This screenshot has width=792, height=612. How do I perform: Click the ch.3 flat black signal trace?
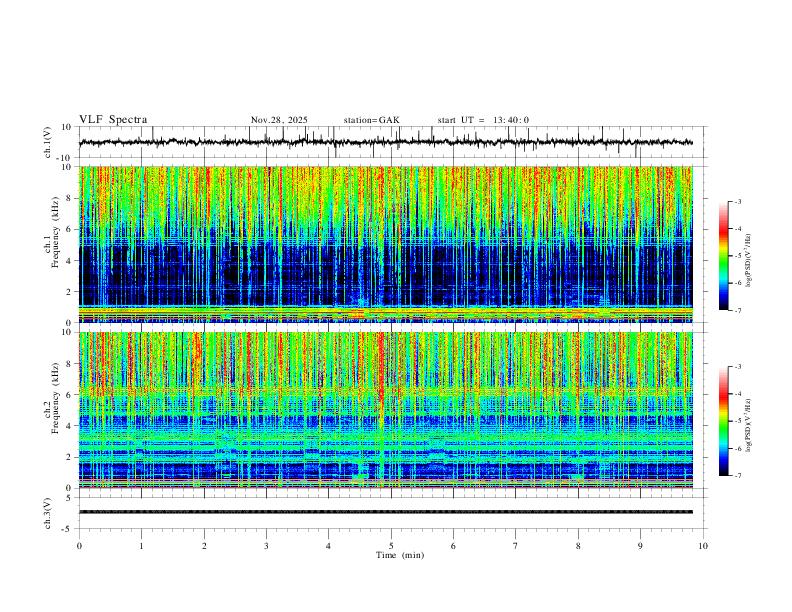click(x=386, y=512)
